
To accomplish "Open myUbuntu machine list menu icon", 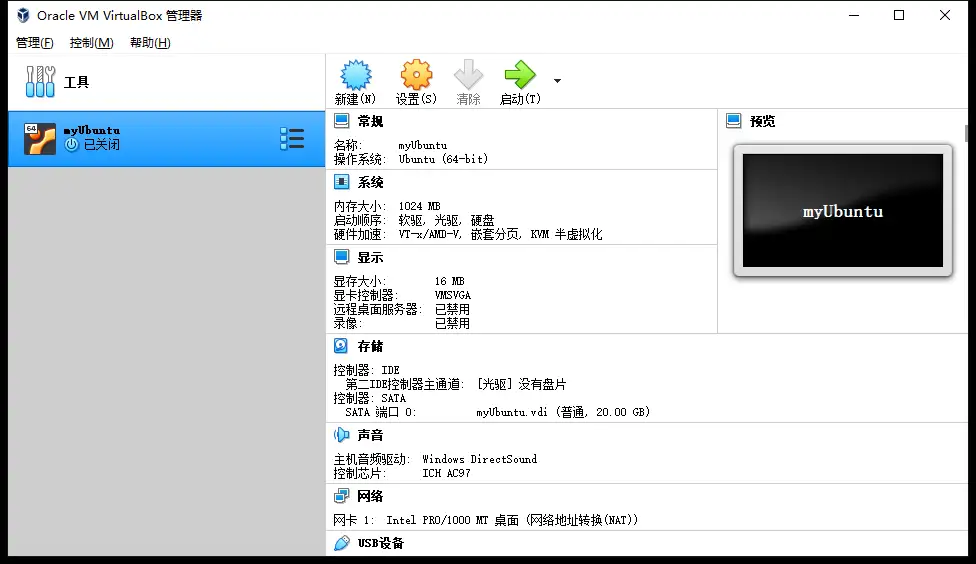I will pyautogui.click(x=292, y=139).
